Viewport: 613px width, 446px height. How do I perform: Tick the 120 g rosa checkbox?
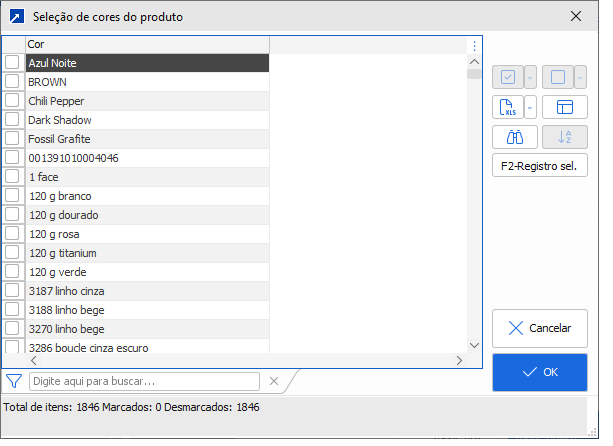pos(12,233)
